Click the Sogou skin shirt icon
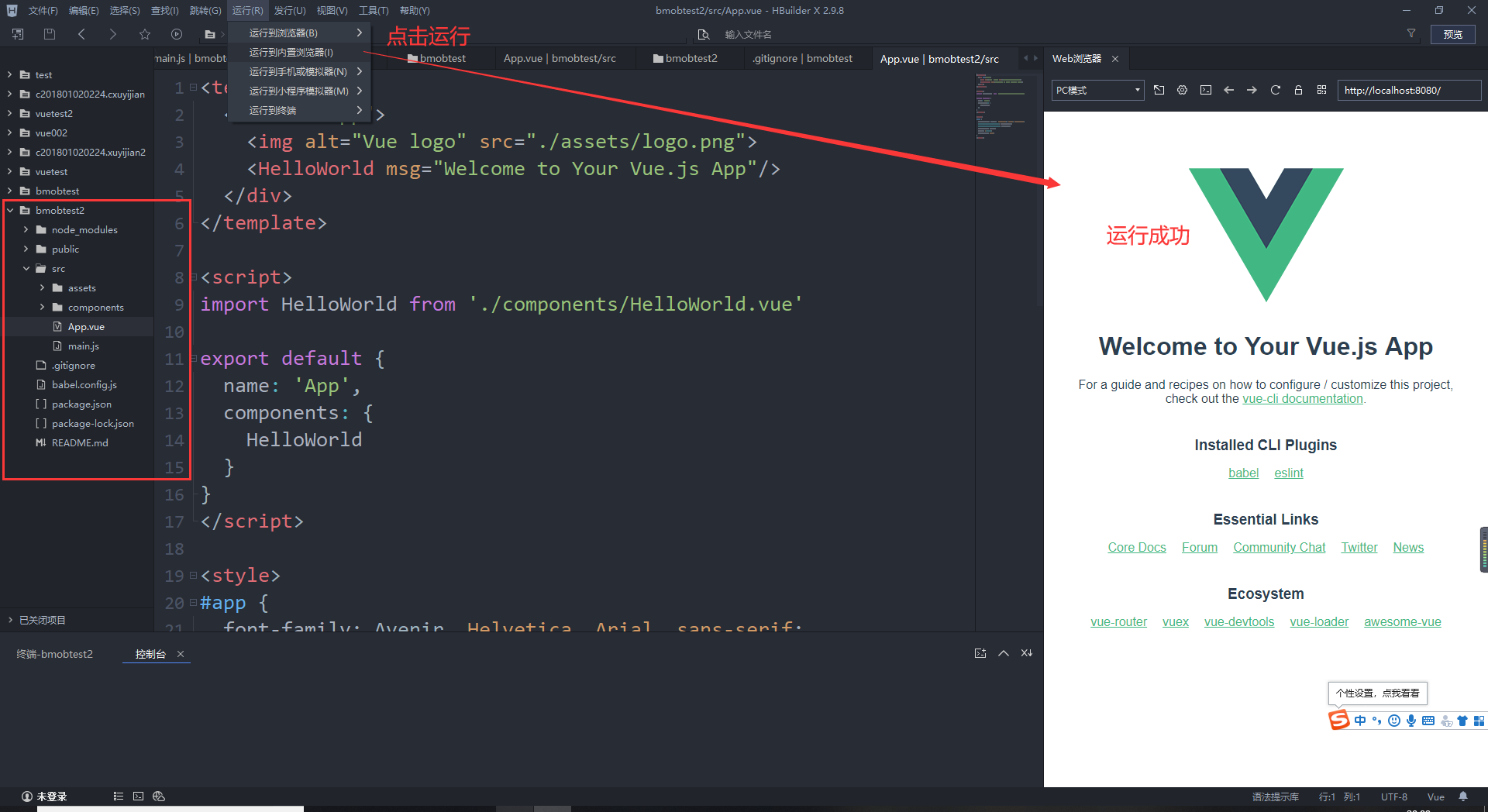 1462,721
